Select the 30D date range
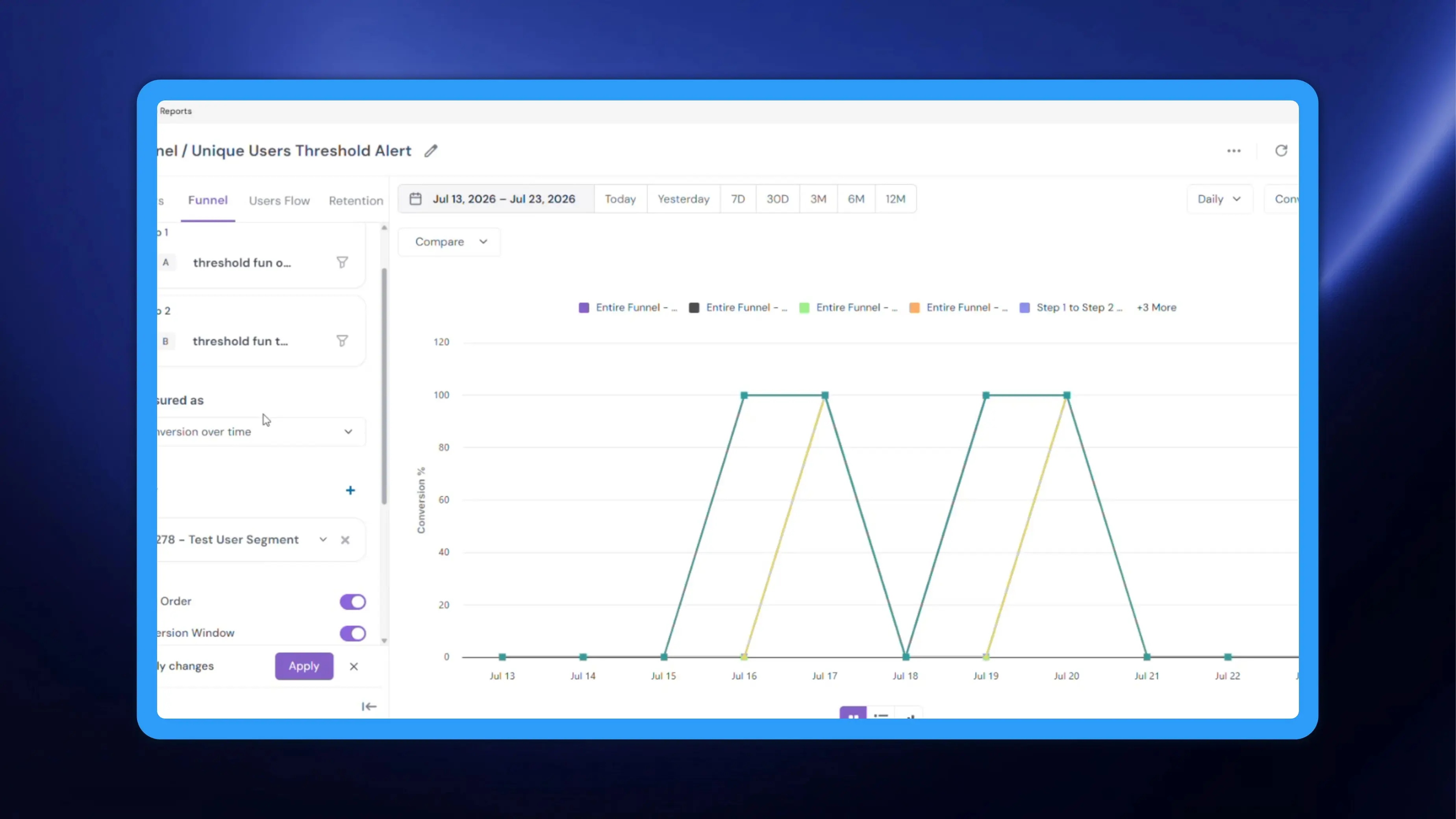 (778, 199)
